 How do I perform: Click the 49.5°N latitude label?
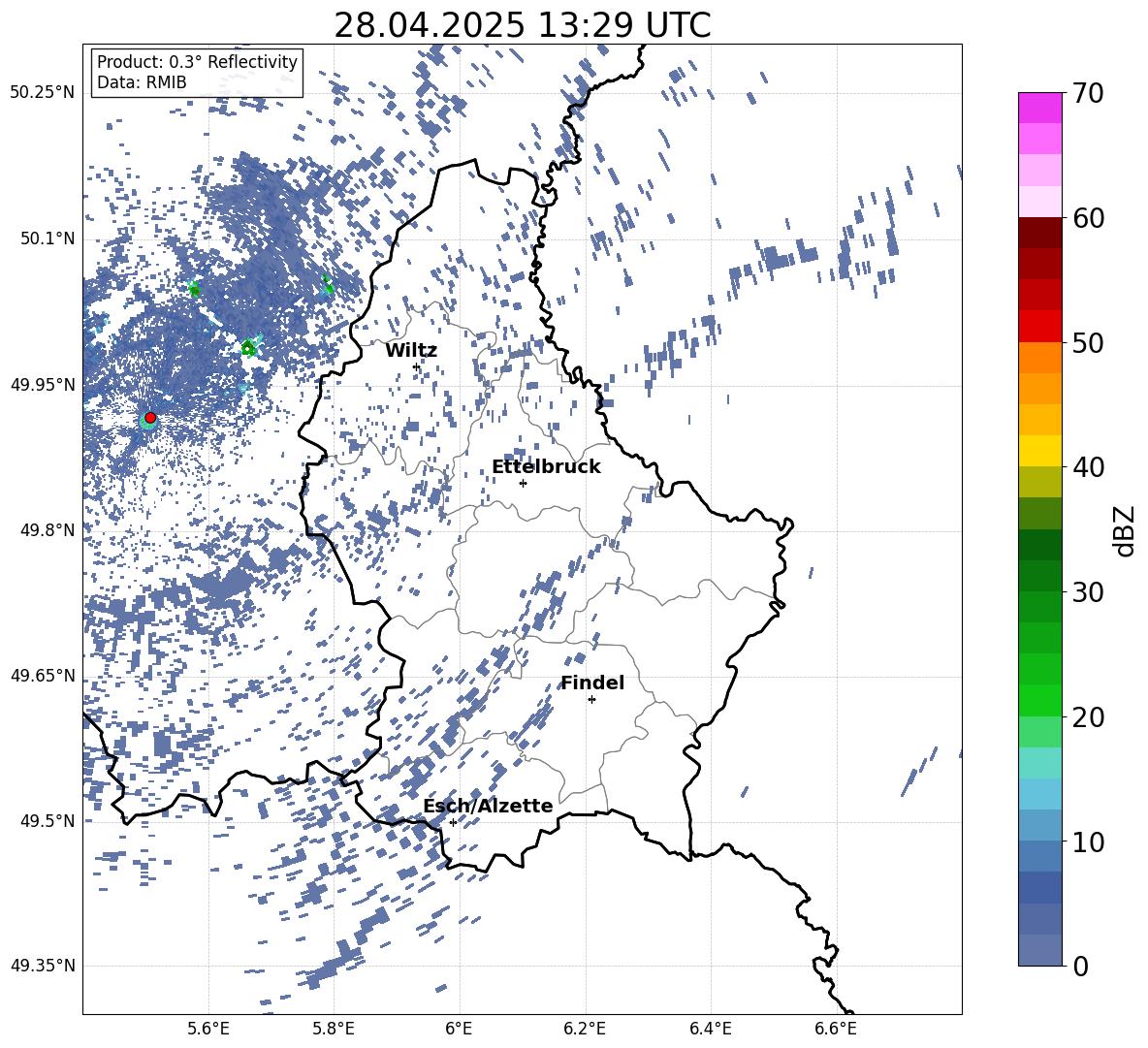point(48,820)
